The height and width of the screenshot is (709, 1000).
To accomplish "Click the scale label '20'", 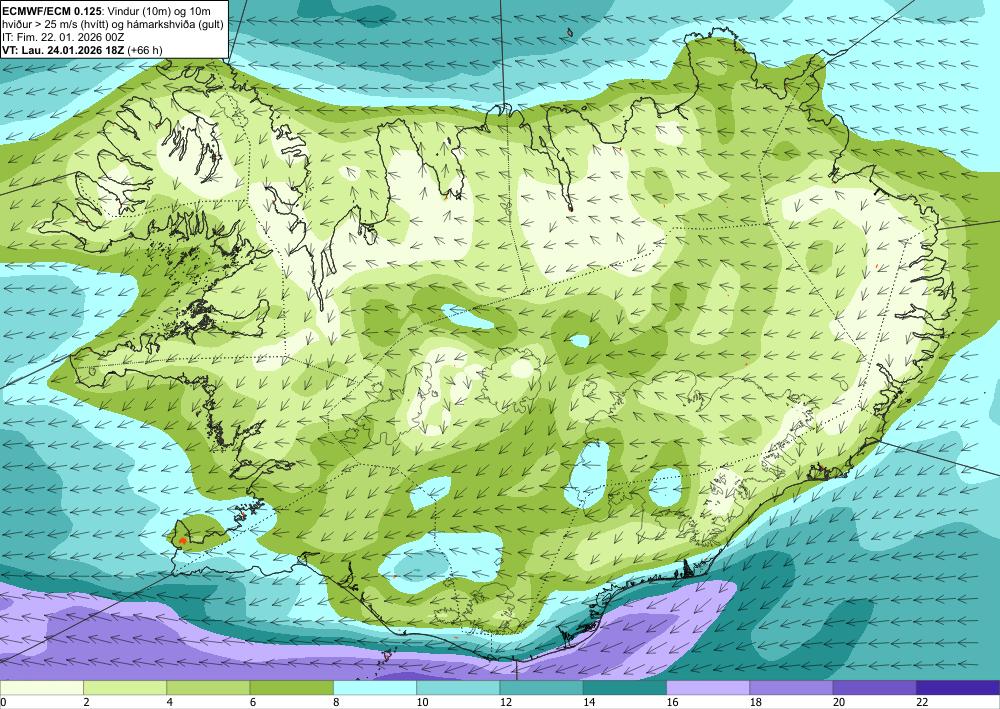I will point(839,703).
